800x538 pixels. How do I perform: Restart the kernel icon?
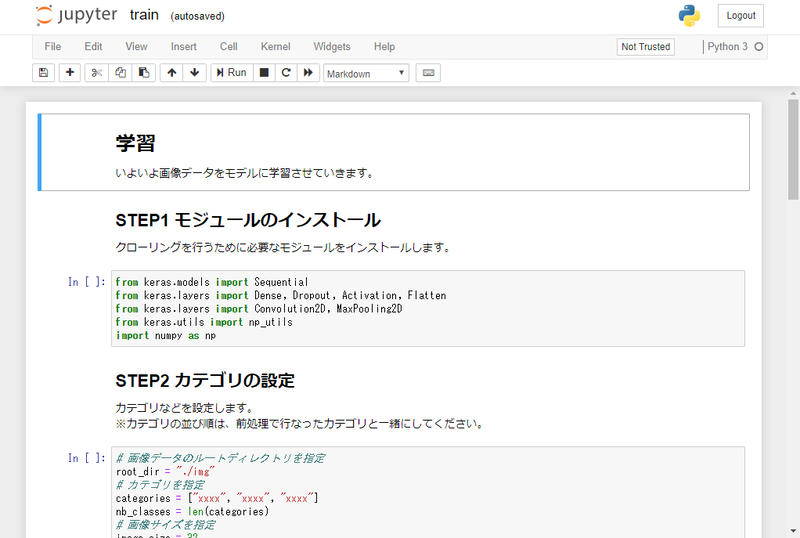[286, 73]
